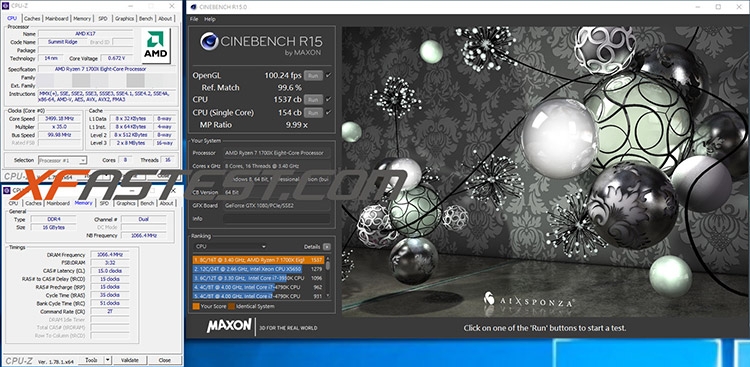Click the Validate button in CPU-Z
This screenshot has height=367, width=750.
pos(130,360)
